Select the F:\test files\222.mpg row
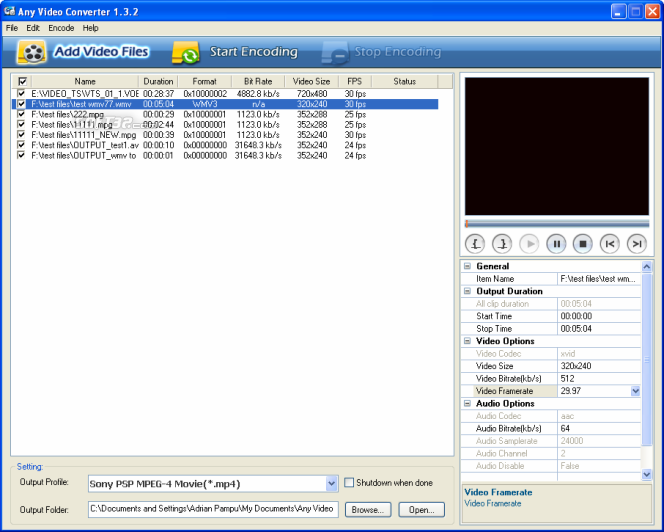The image size is (664, 532). coord(224,114)
